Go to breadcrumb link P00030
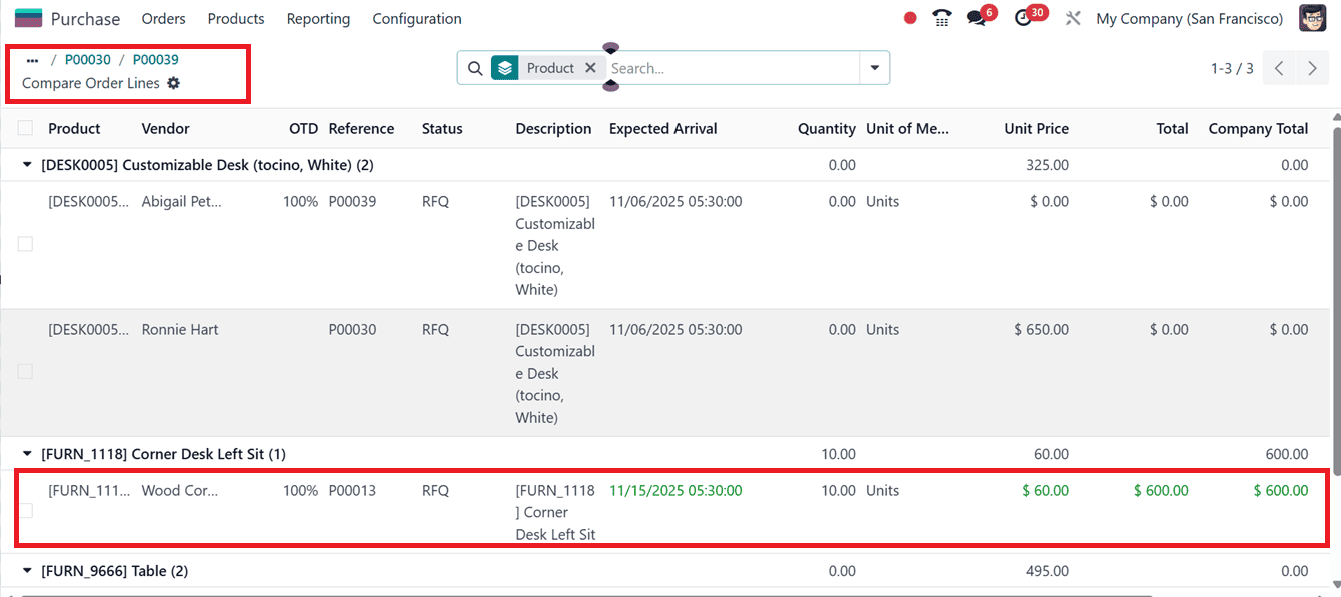1341x597 pixels. coord(88,59)
